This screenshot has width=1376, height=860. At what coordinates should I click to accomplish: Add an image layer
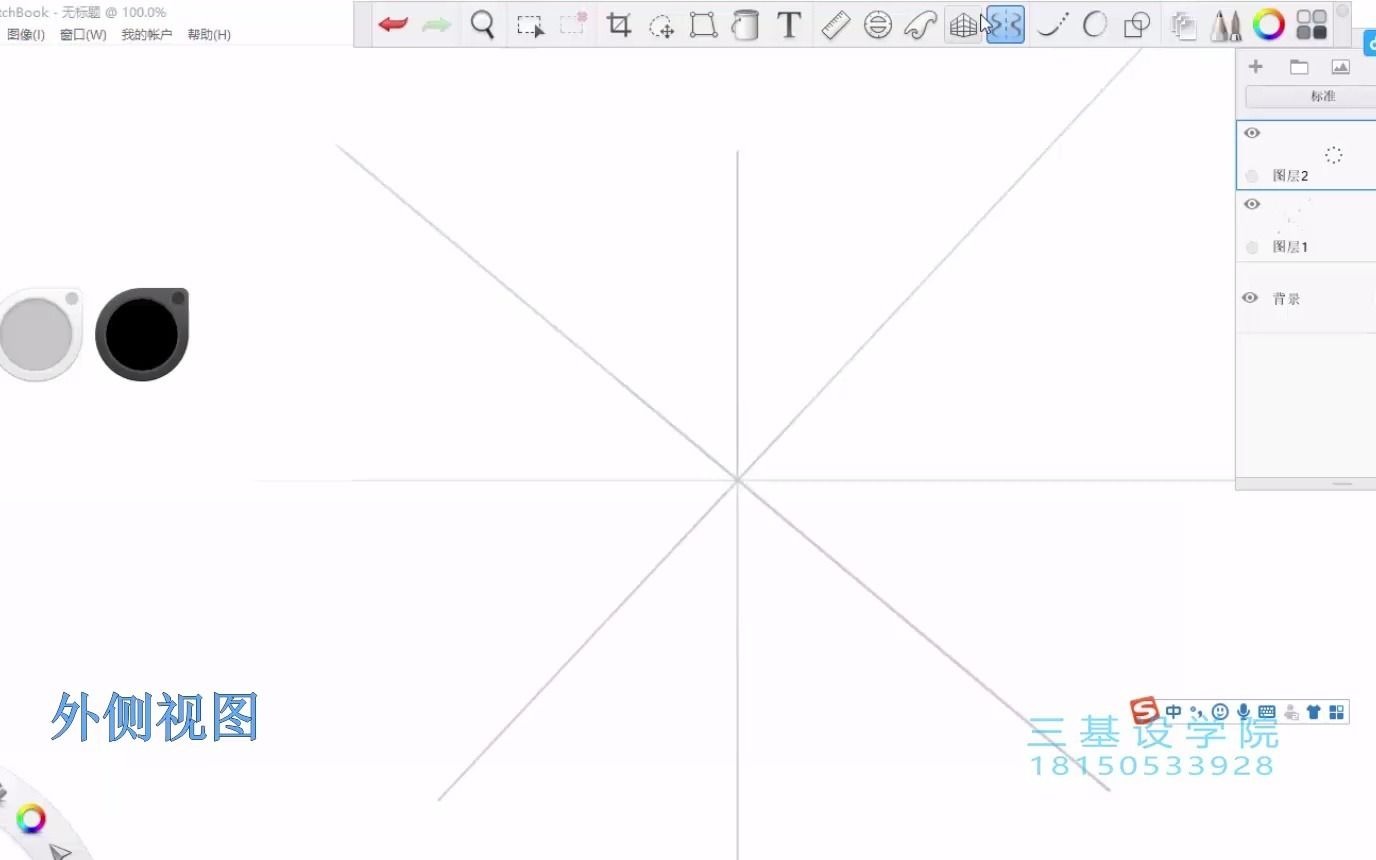point(1341,67)
